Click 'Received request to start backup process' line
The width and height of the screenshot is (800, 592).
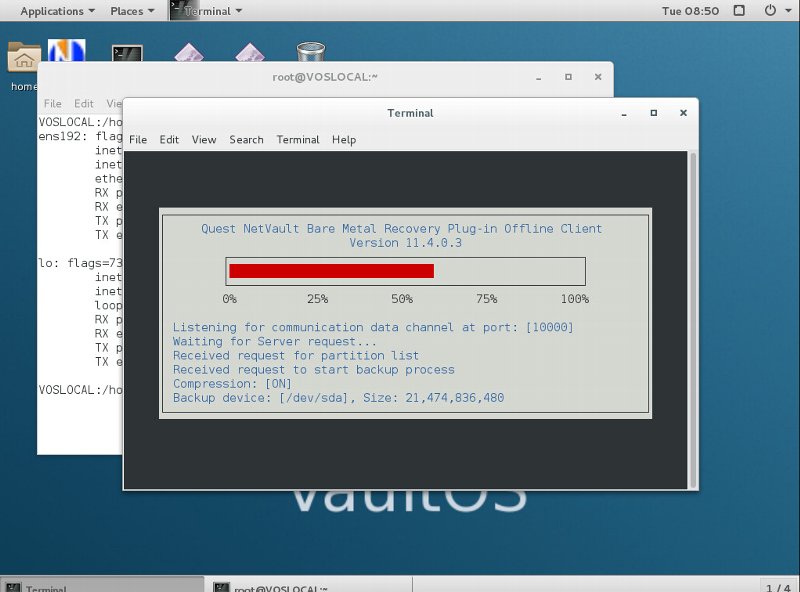[313, 370]
